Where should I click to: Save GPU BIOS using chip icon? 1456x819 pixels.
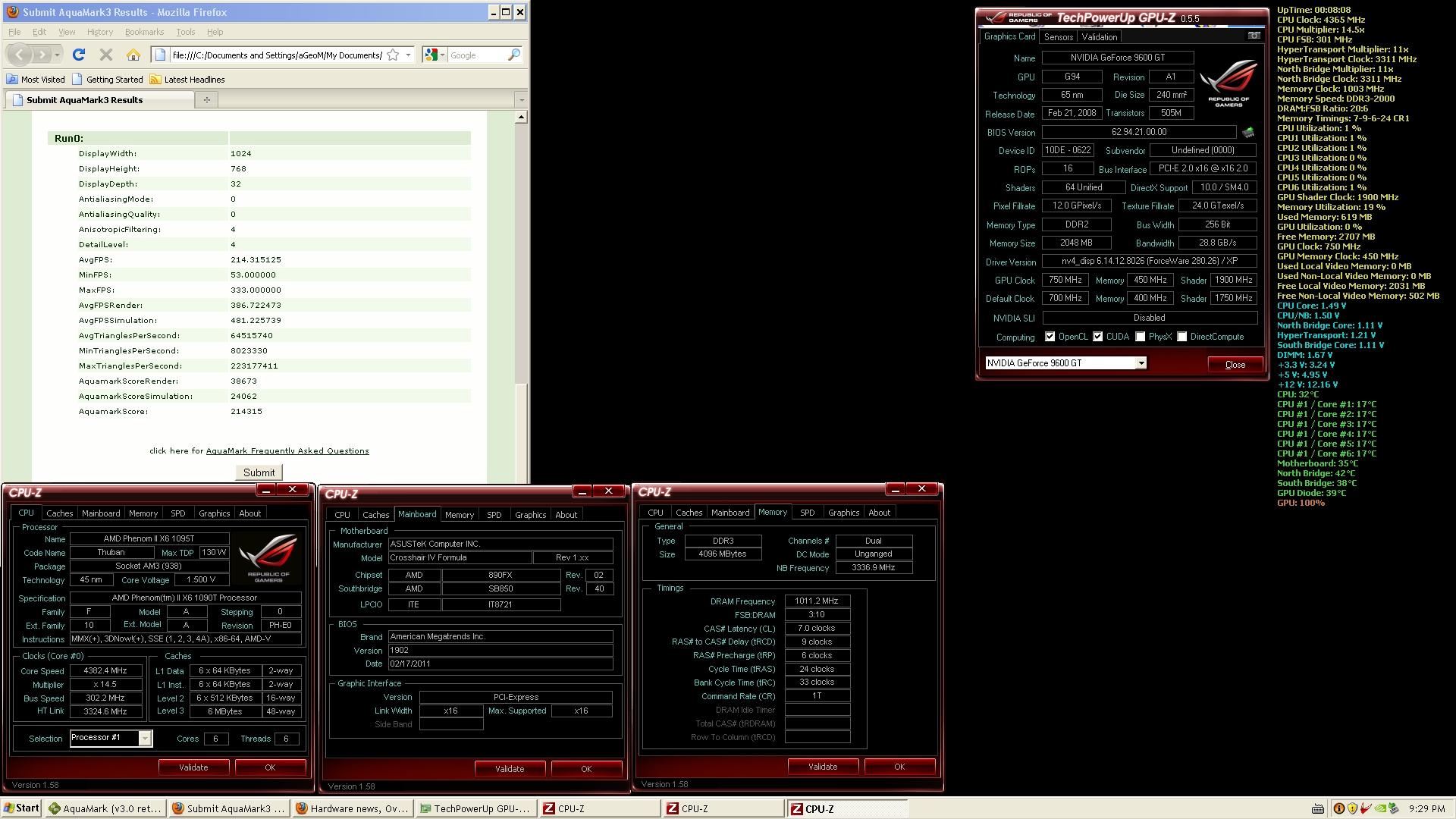click(1247, 132)
